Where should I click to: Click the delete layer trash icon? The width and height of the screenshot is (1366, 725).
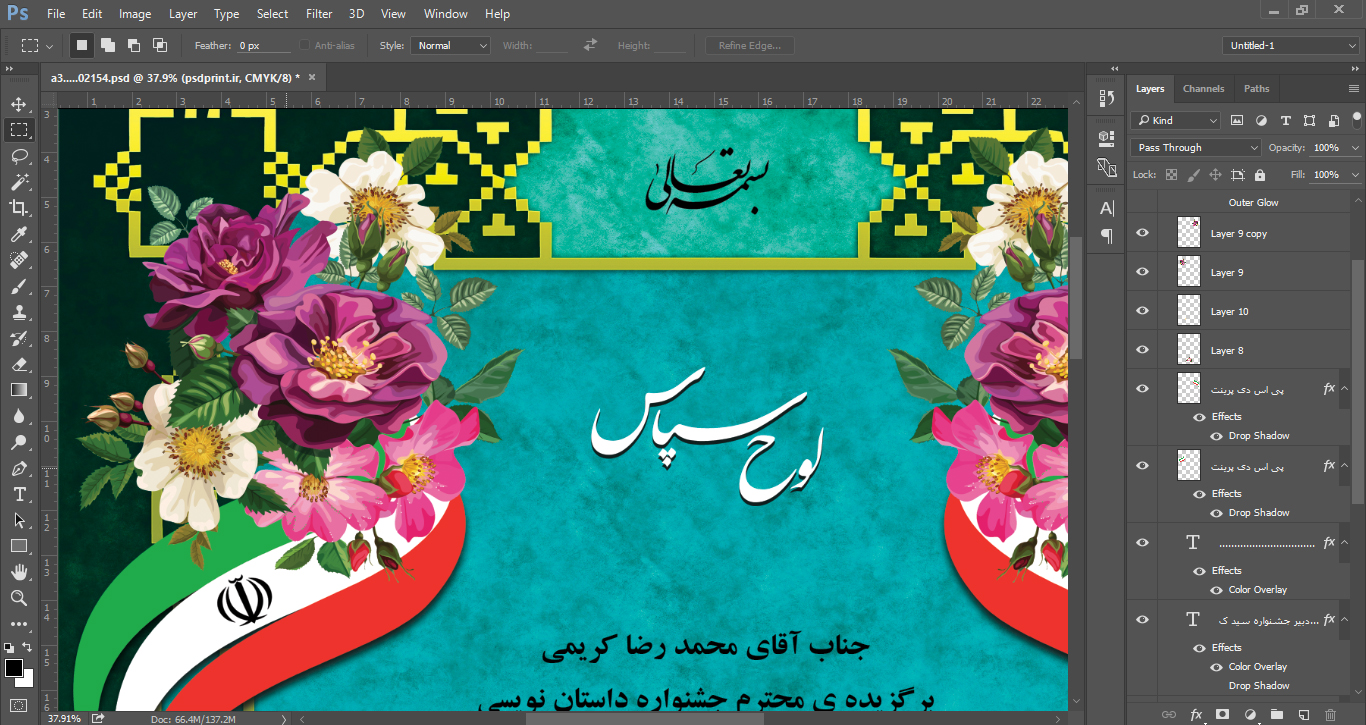point(1330,715)
